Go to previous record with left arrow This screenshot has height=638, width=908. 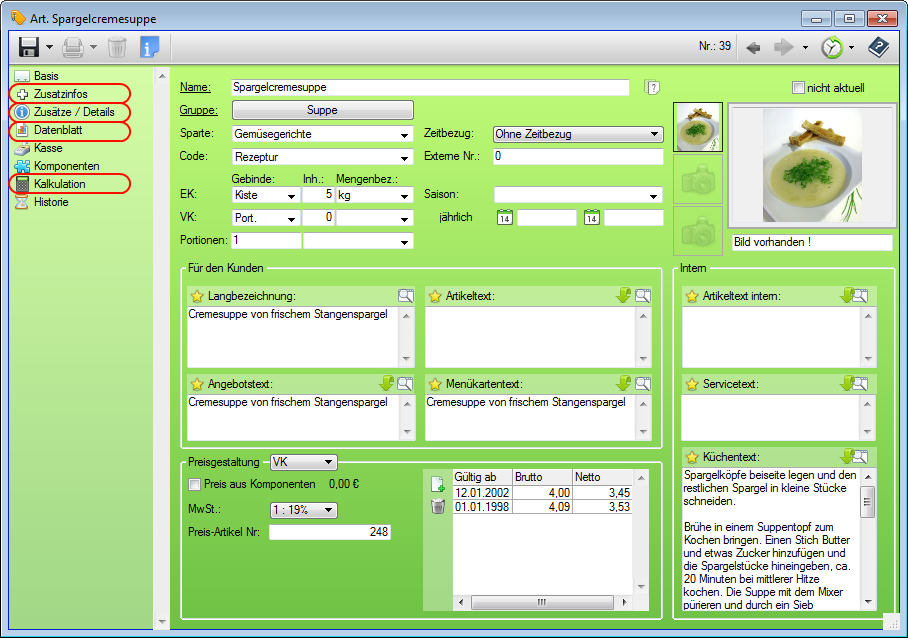pyautogui.click(x=753, y=47)
